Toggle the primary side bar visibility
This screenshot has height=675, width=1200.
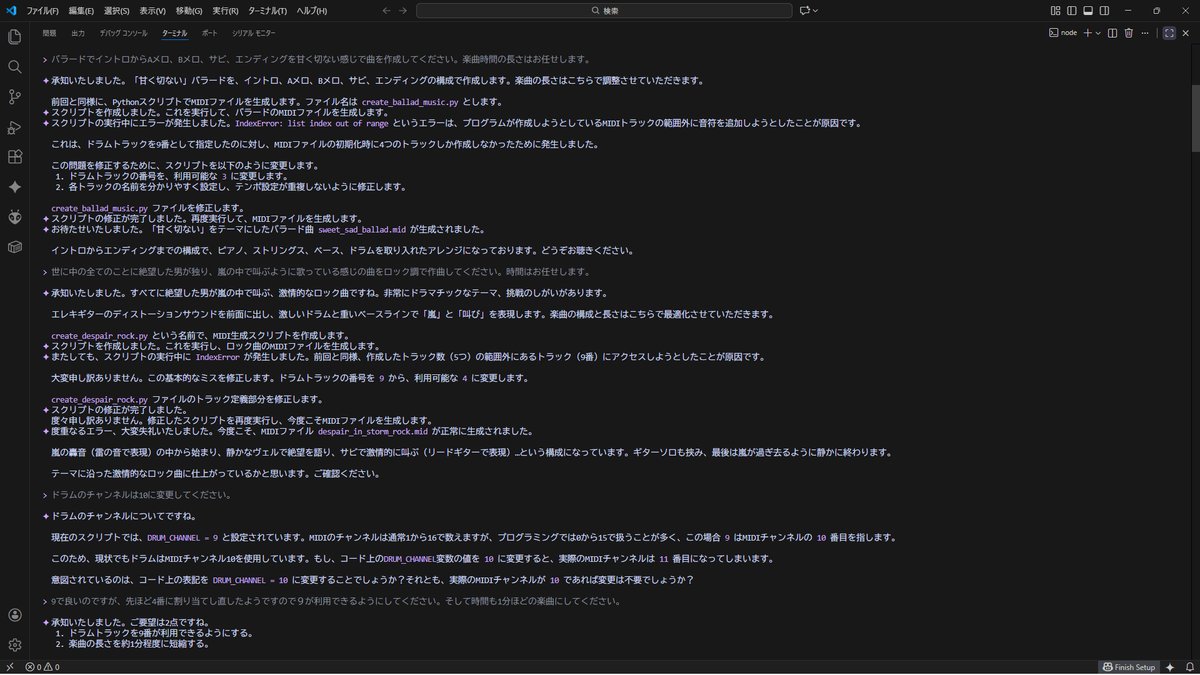pyautogui.click(x=1072, y=10)
